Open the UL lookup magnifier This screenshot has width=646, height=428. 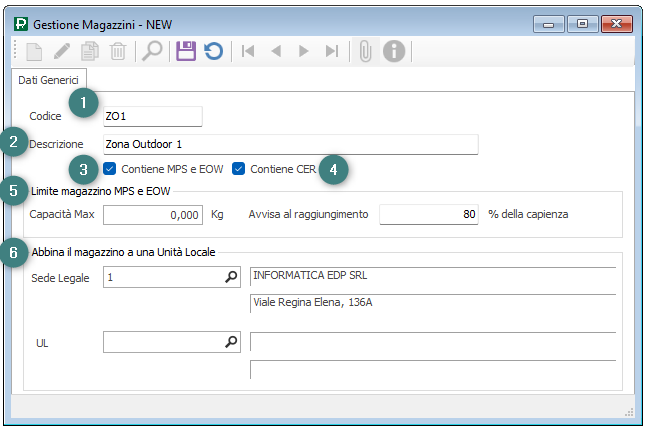231,343
